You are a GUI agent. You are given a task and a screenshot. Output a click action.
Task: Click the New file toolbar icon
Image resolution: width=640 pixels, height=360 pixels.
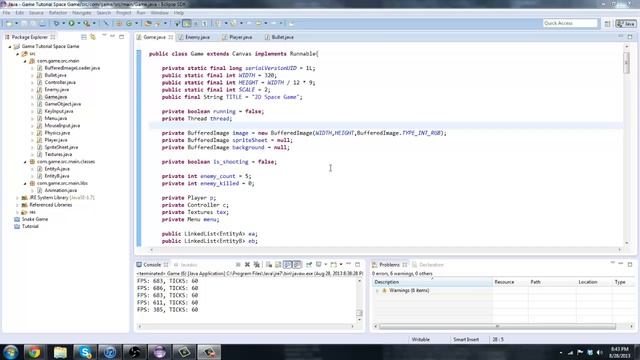[9, 24]
